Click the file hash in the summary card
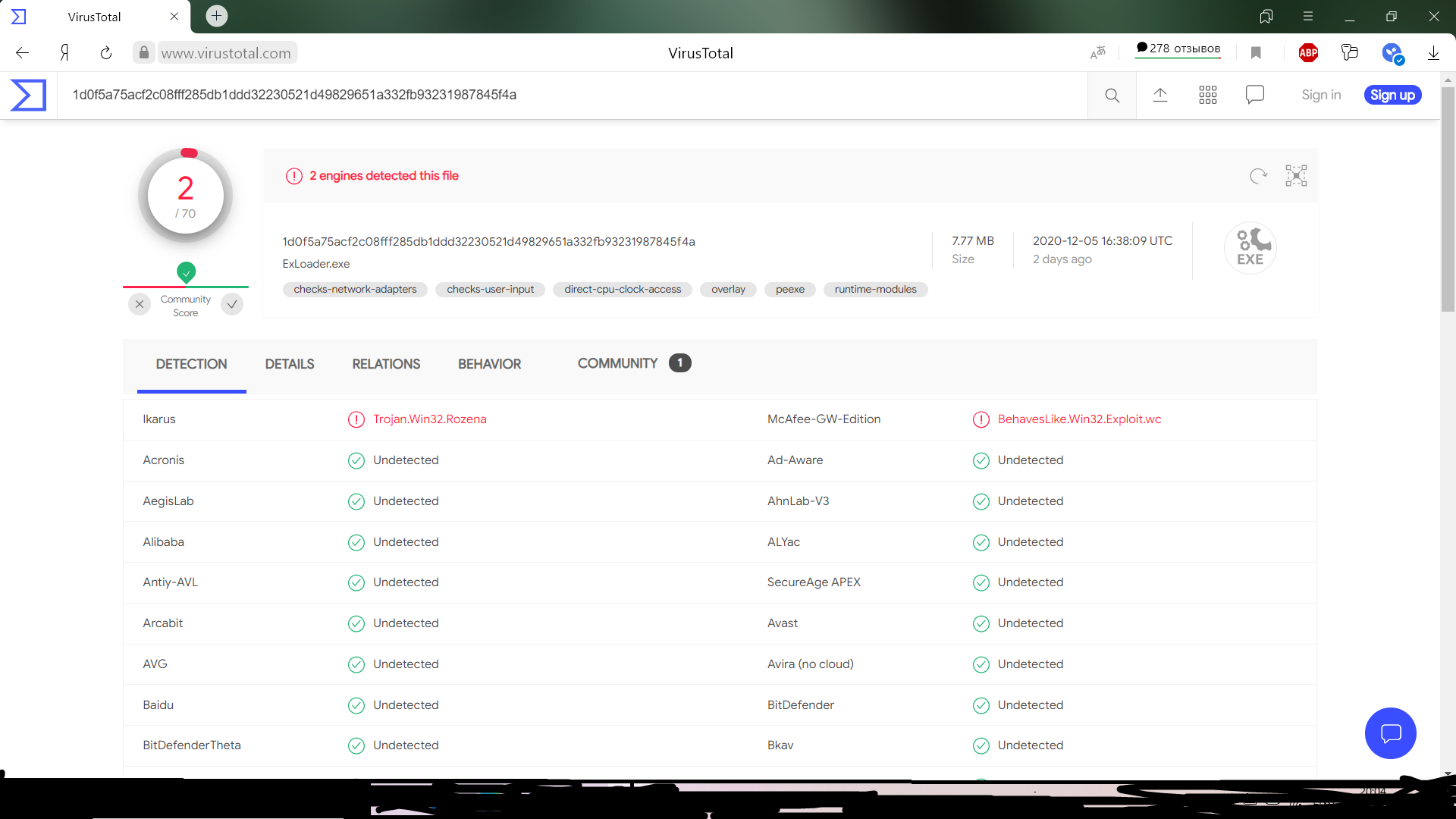 [488, 242]
